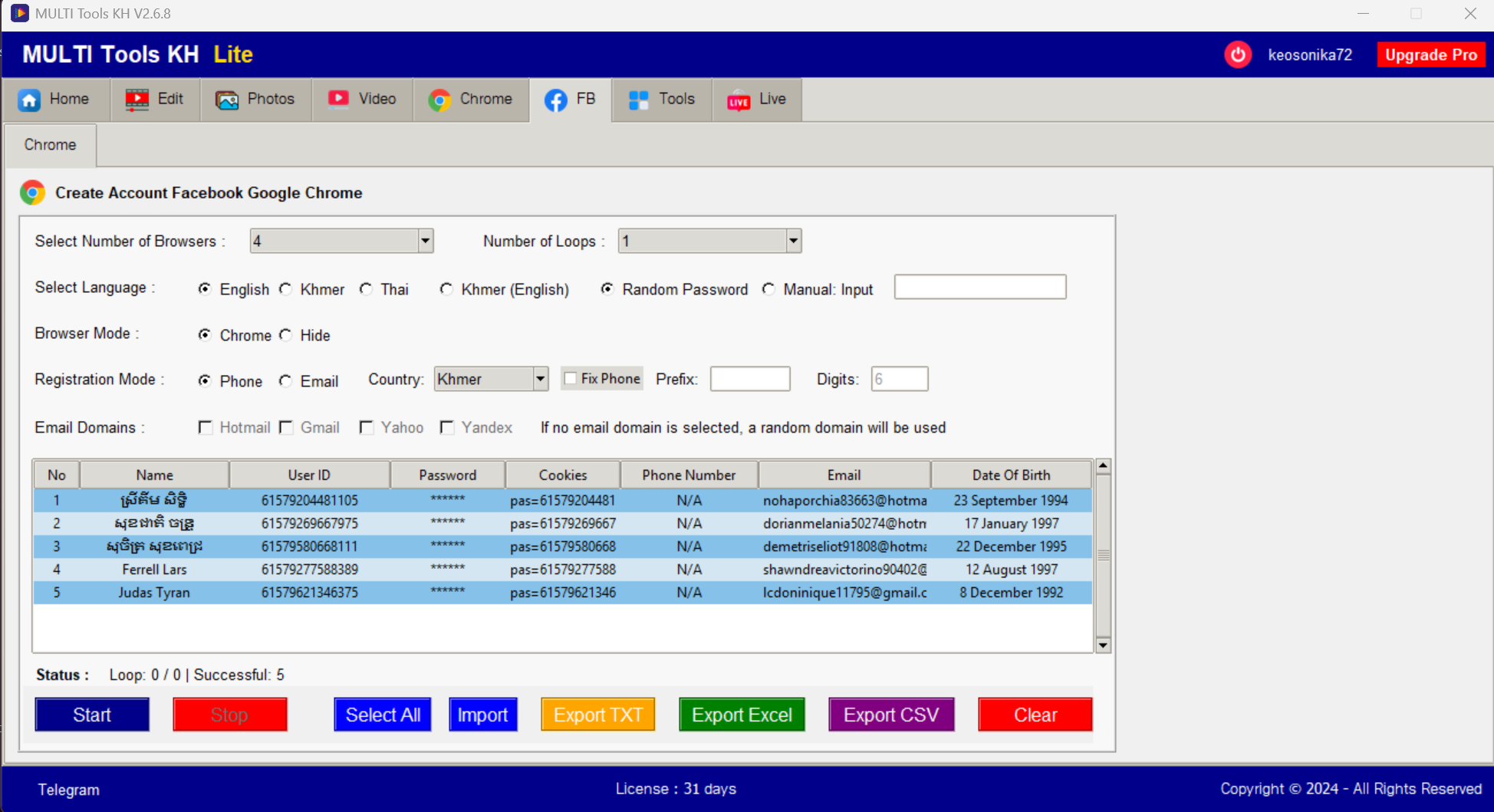Screen dimensions: 1494x812
Task: Select Email registration mode
Action: coord(285,381)
